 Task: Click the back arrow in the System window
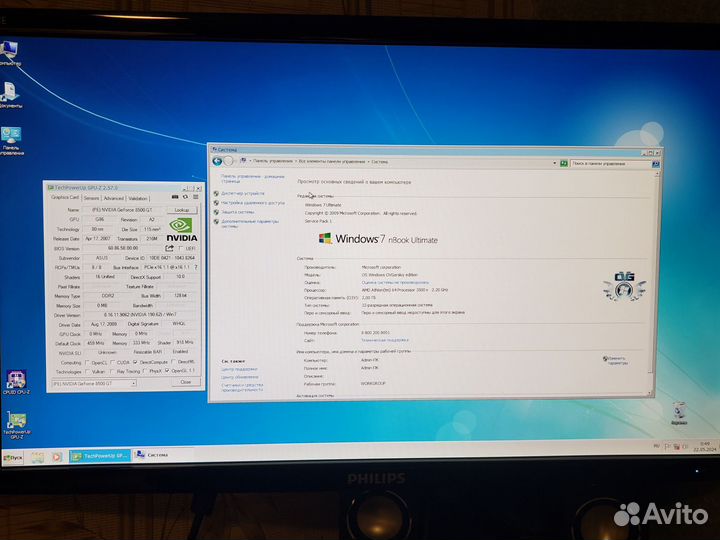(x=217, y=160)
